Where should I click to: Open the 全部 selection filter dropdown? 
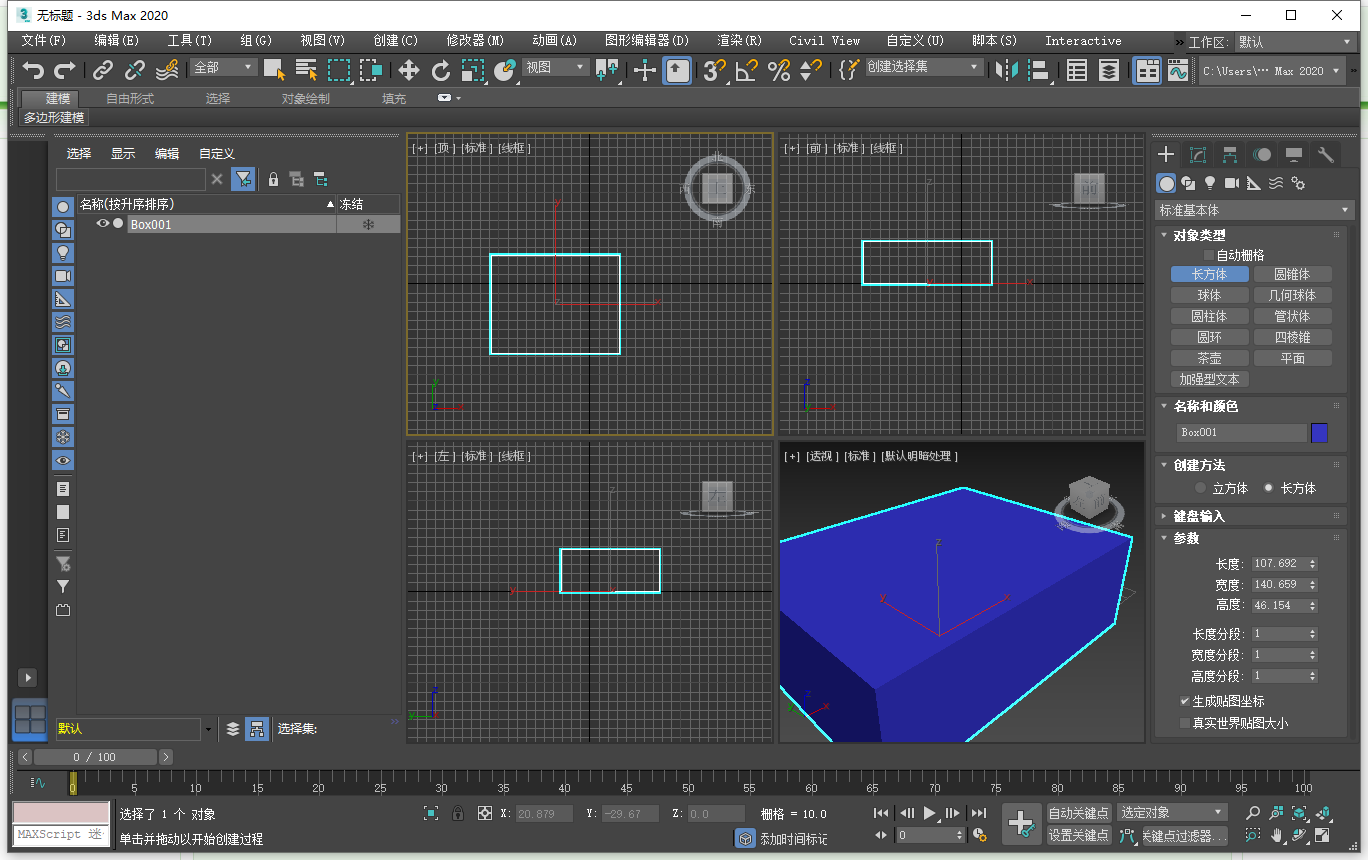click(225, 67)
